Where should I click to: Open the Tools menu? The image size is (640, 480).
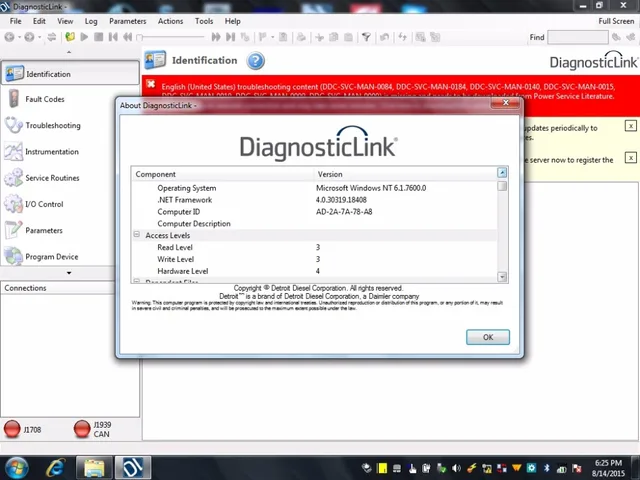(x=204, y=21)
